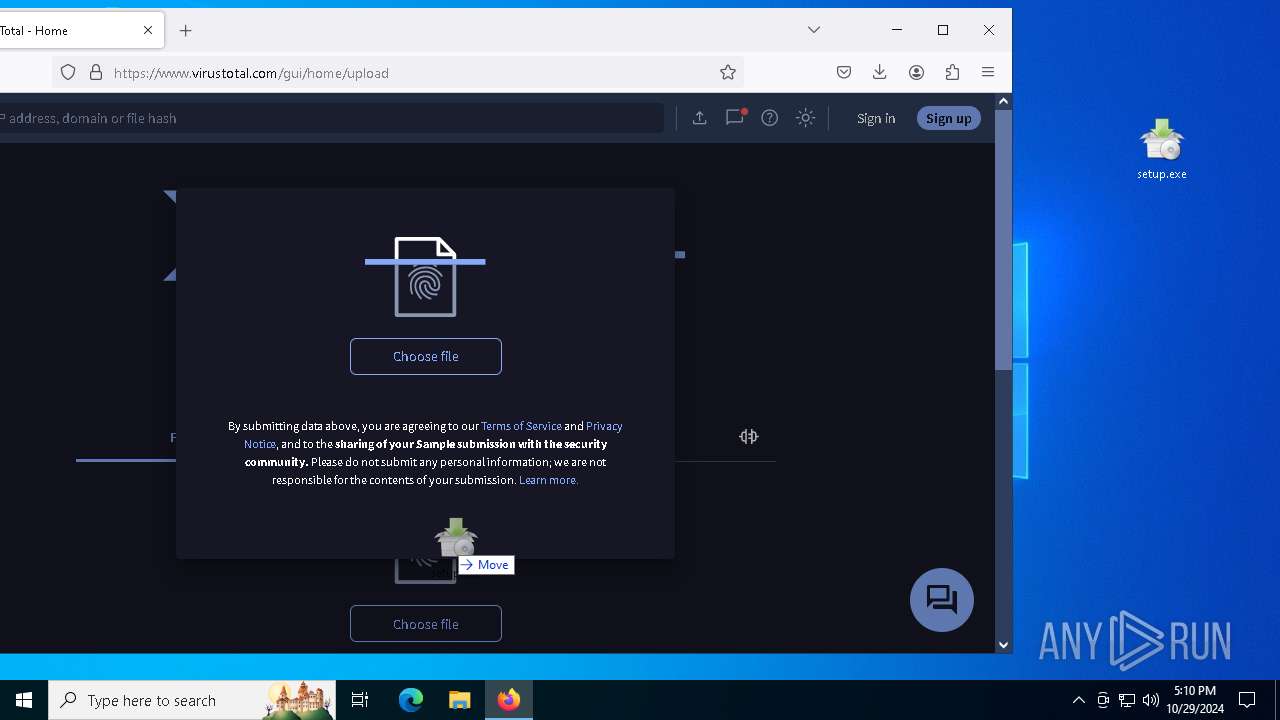Open the Learn more link
The width and height of the screenshot is (1280, 720).
pyautogui.click(x=548, y=480)
